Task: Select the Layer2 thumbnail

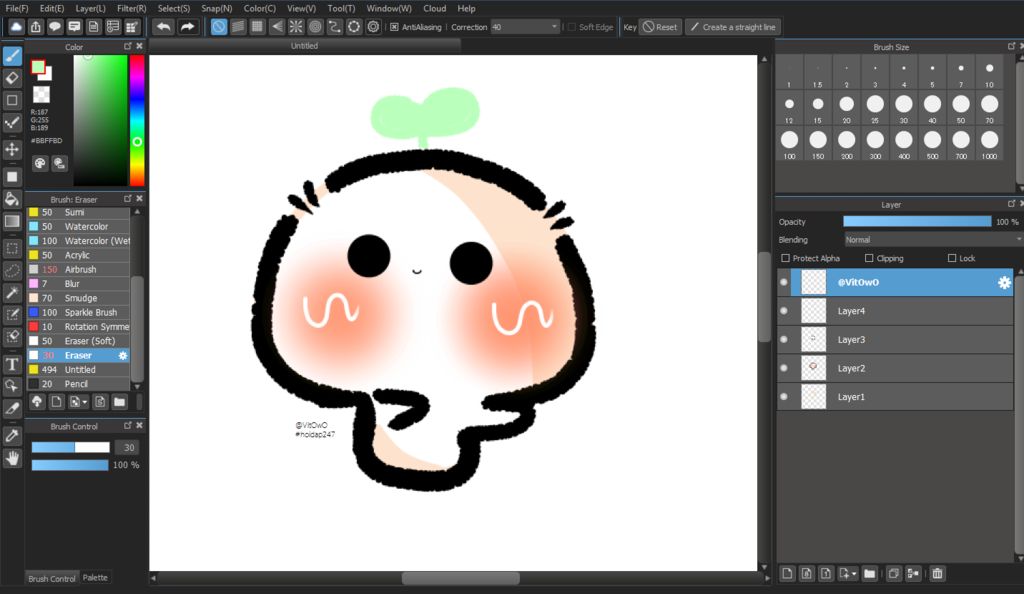Action: pos(813,368)
